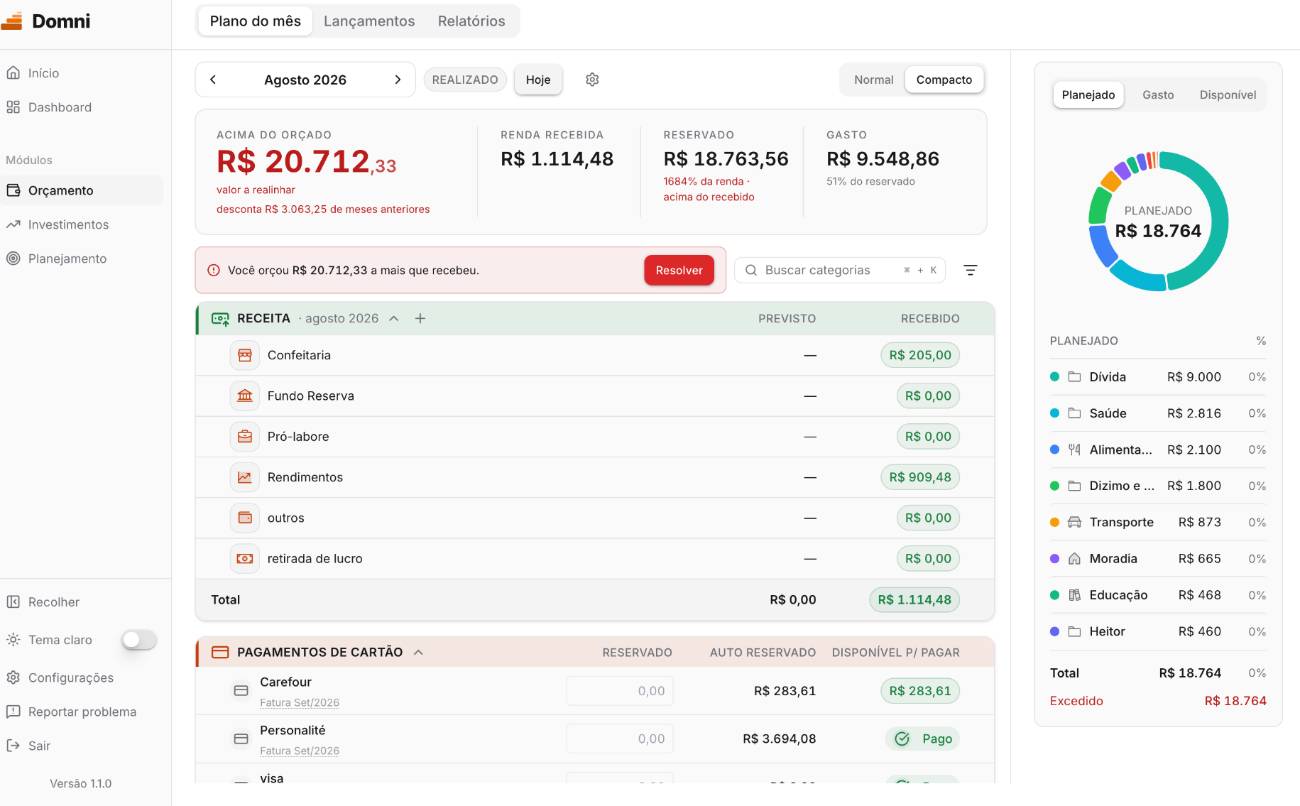Toggle the REALIZADO status pill
This screenshot has width=1300, height=806.
click(x=465, y=80)
